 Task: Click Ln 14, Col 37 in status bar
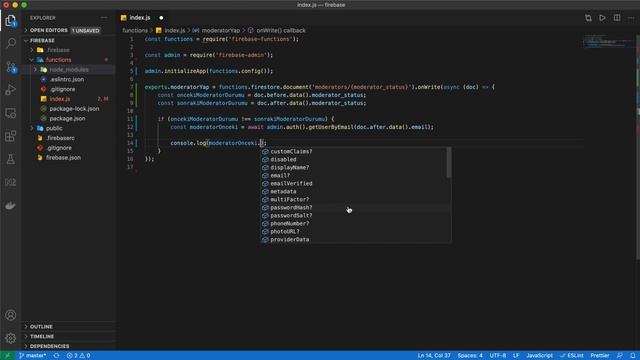point(434,356)
